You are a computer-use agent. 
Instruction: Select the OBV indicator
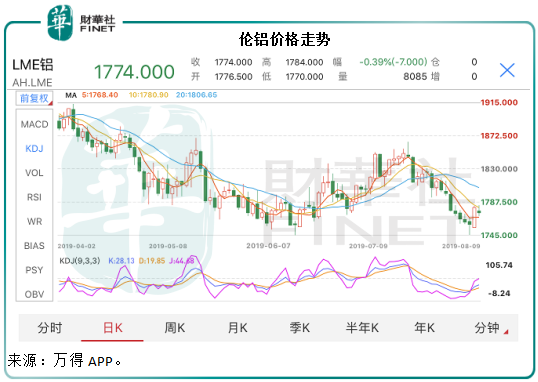(34, 294)
